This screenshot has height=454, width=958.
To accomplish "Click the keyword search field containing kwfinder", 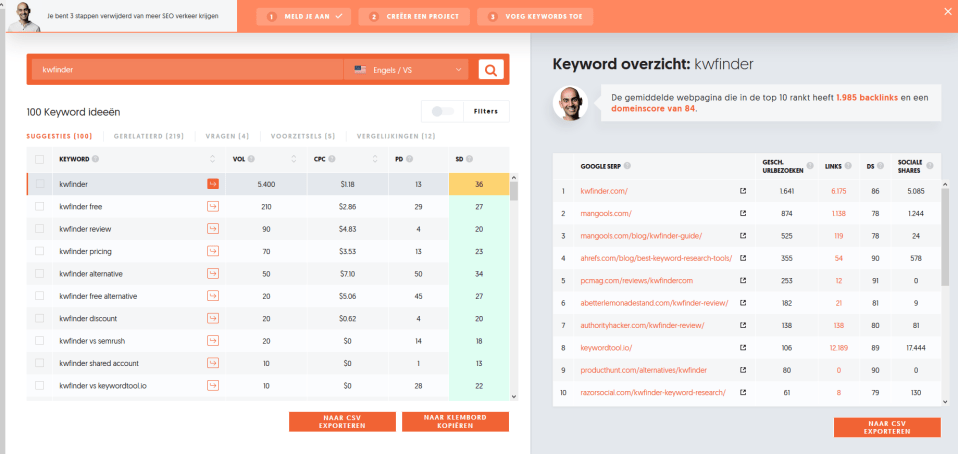I will 186,70.
